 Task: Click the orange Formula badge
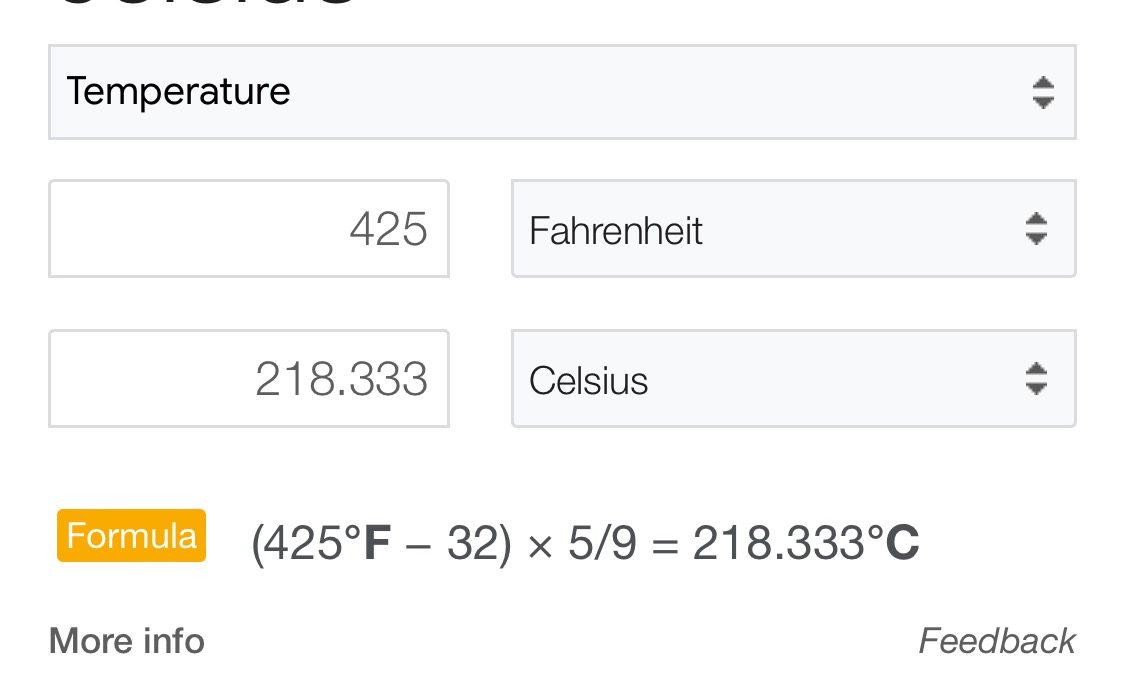coord(131,536)
